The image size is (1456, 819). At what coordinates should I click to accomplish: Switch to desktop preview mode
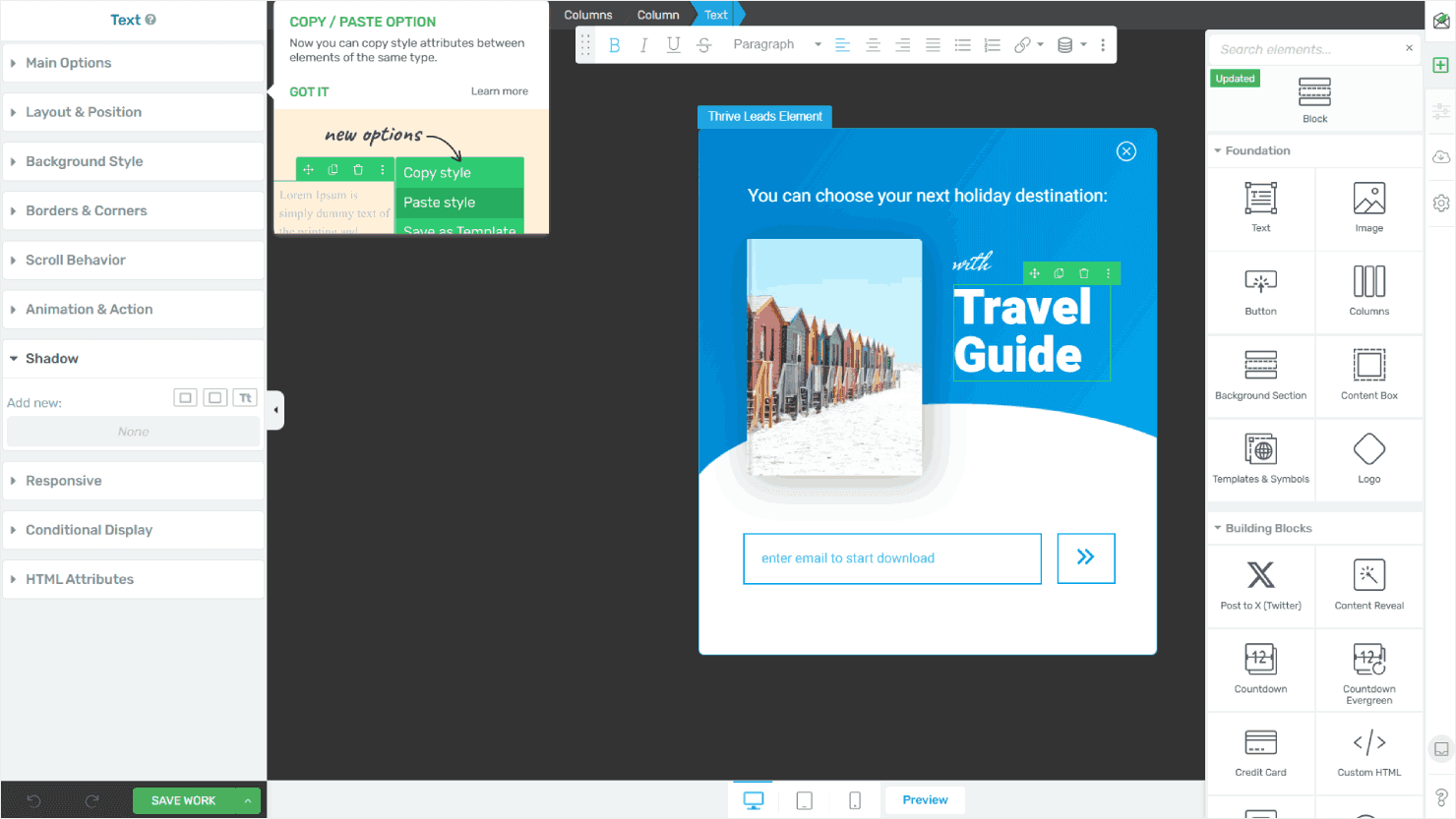pyautogui.click(x=754, y=800)
